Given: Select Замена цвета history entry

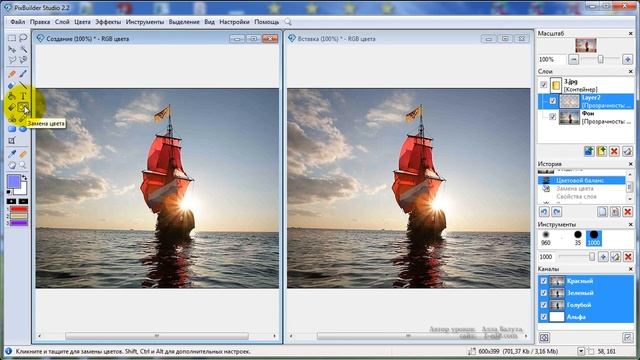Looking at the screenshot, I should coord(582,189).
